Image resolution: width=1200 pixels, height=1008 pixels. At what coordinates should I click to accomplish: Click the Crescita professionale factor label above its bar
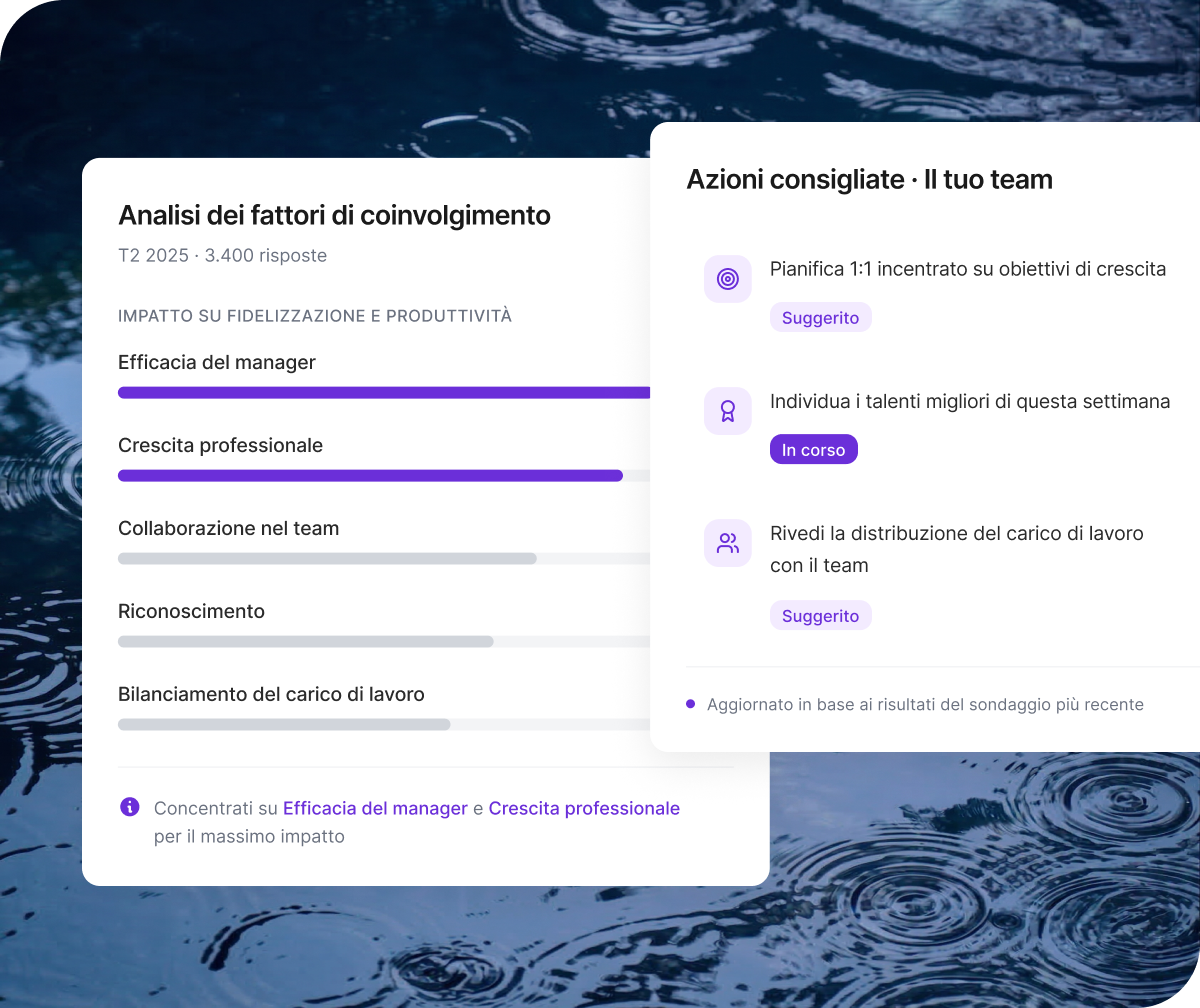[x=220, y=445]
